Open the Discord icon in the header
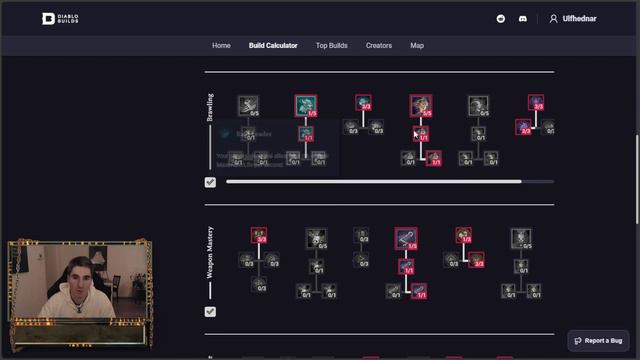640x360 pixels. coord(522,19)
